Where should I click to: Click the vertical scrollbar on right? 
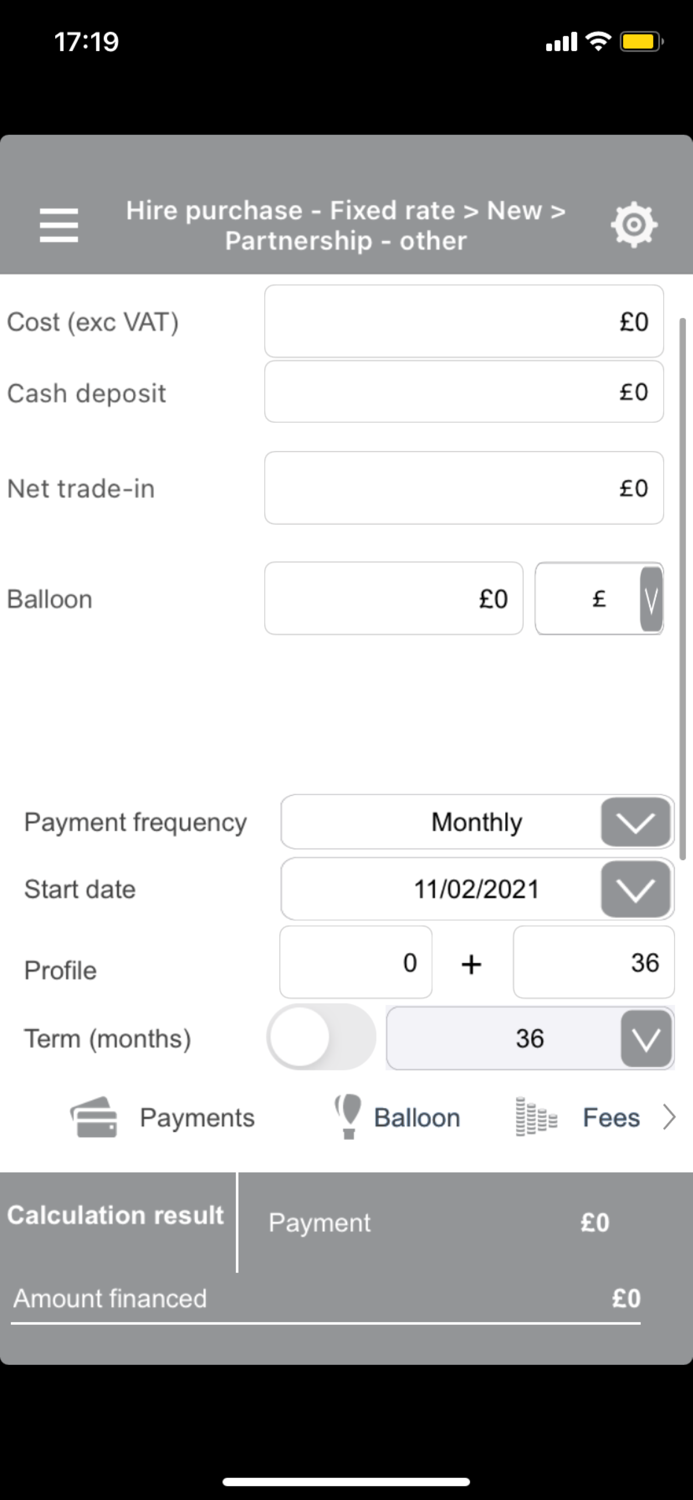tap(683, 590)
